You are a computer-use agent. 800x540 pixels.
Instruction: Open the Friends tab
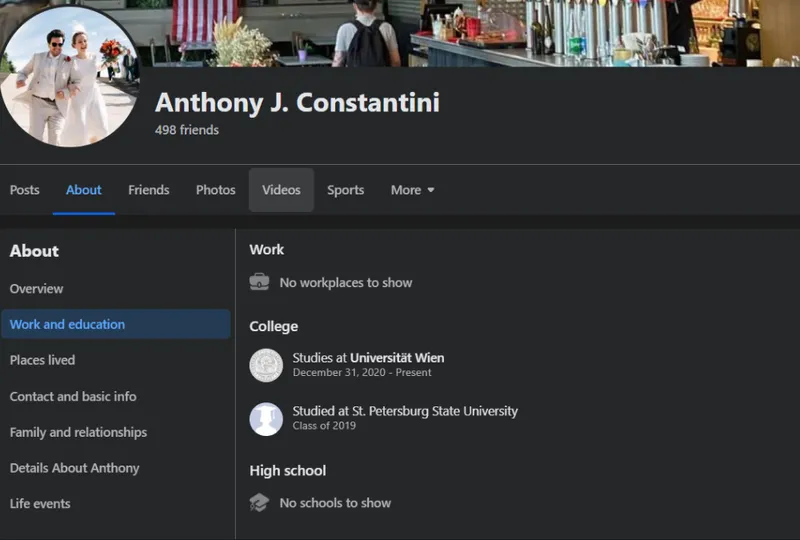pyautogui.click(x=149, y=190)
